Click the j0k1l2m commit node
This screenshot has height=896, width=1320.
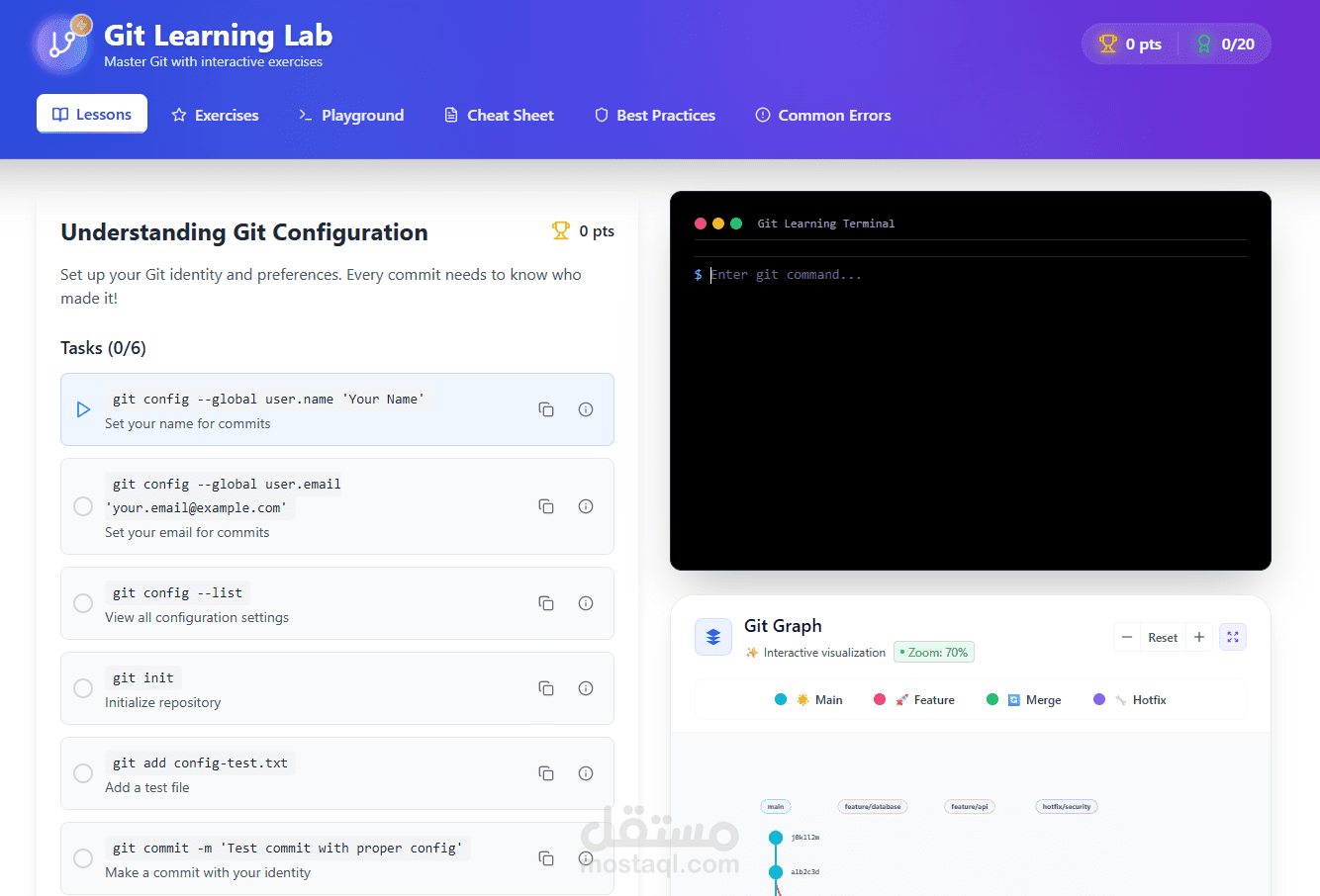click(776, 838)
